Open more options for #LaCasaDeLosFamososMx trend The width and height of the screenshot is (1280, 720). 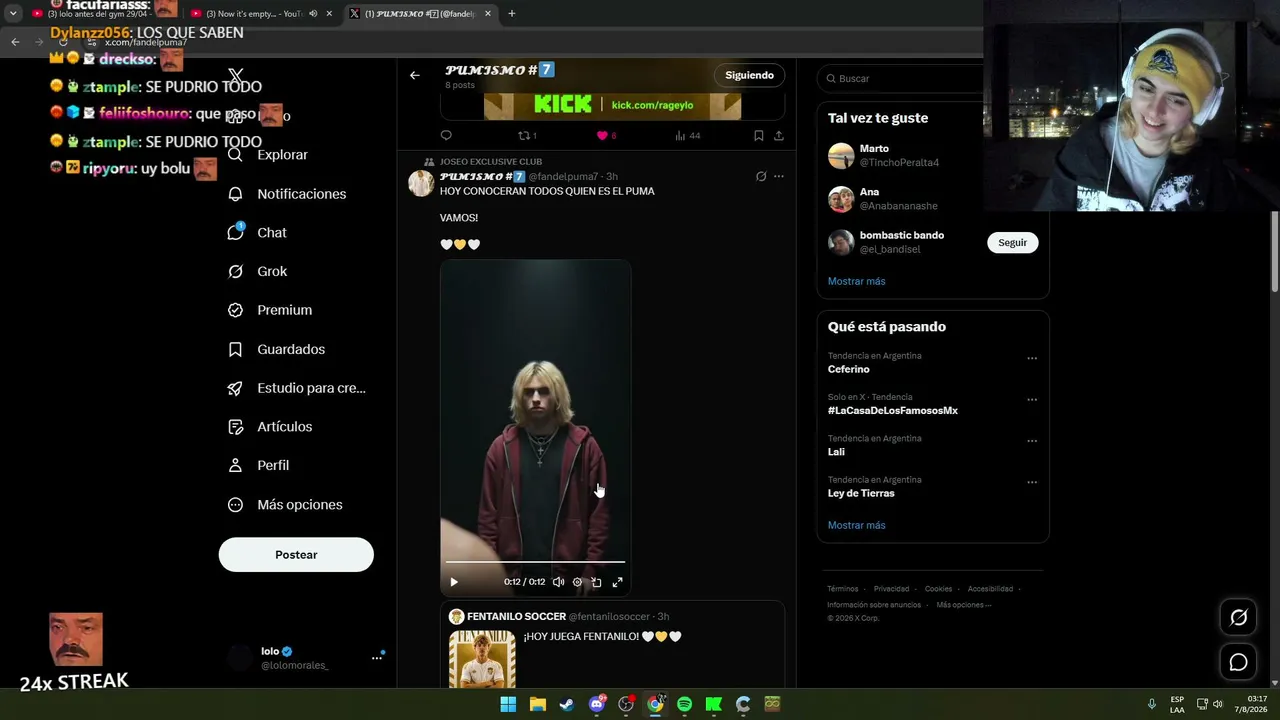1032,399
